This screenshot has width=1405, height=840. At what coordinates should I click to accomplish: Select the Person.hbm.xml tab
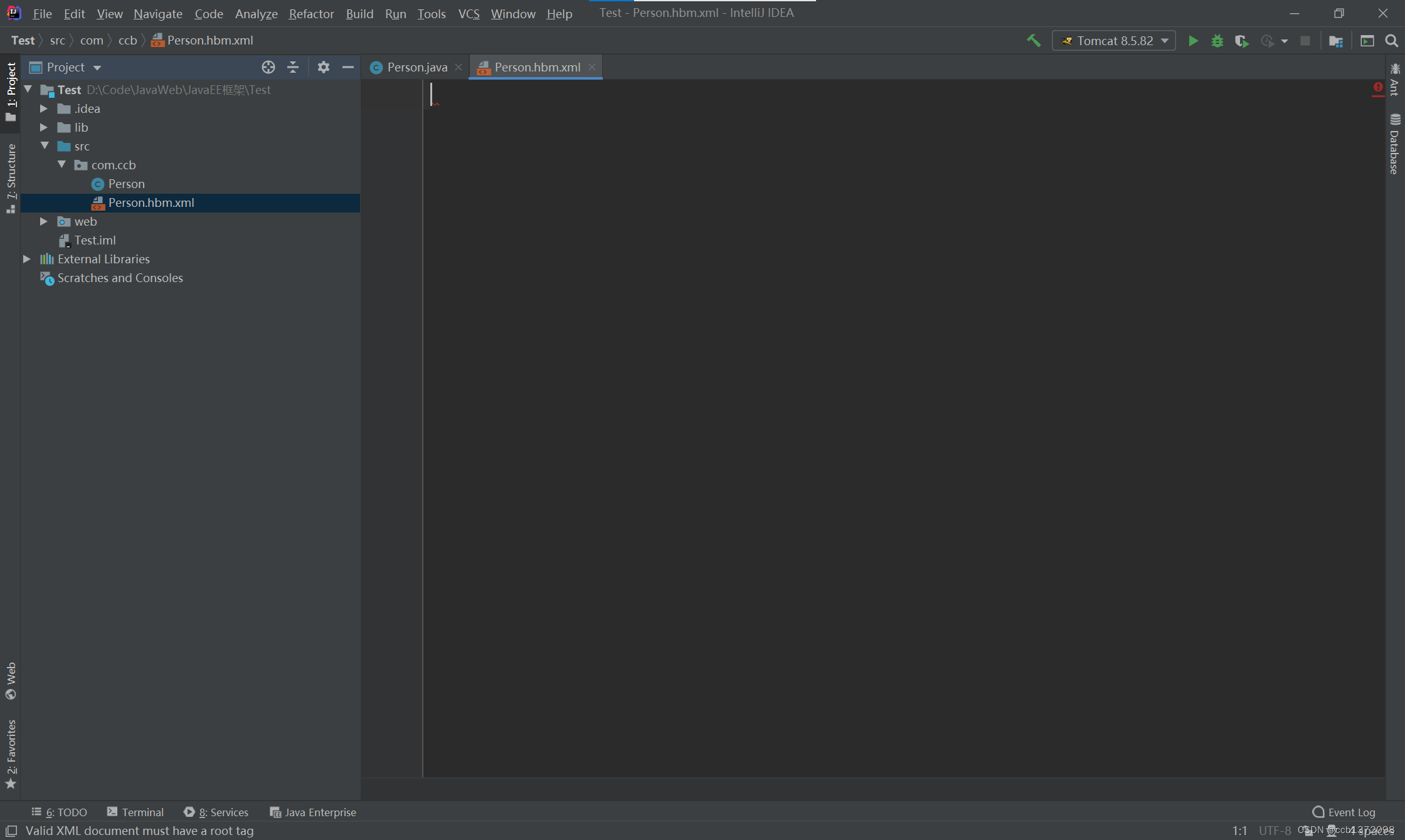coord(537,67)
